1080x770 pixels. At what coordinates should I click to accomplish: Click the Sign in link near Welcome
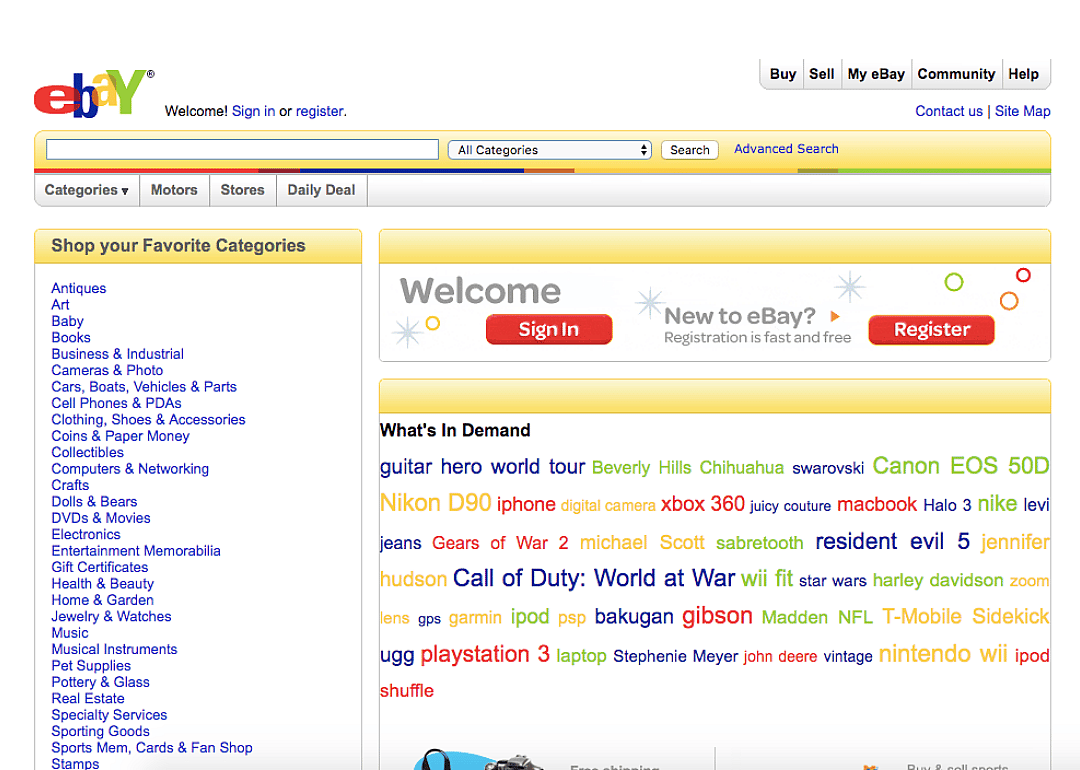pyautogui.click(x=253, y=111)
